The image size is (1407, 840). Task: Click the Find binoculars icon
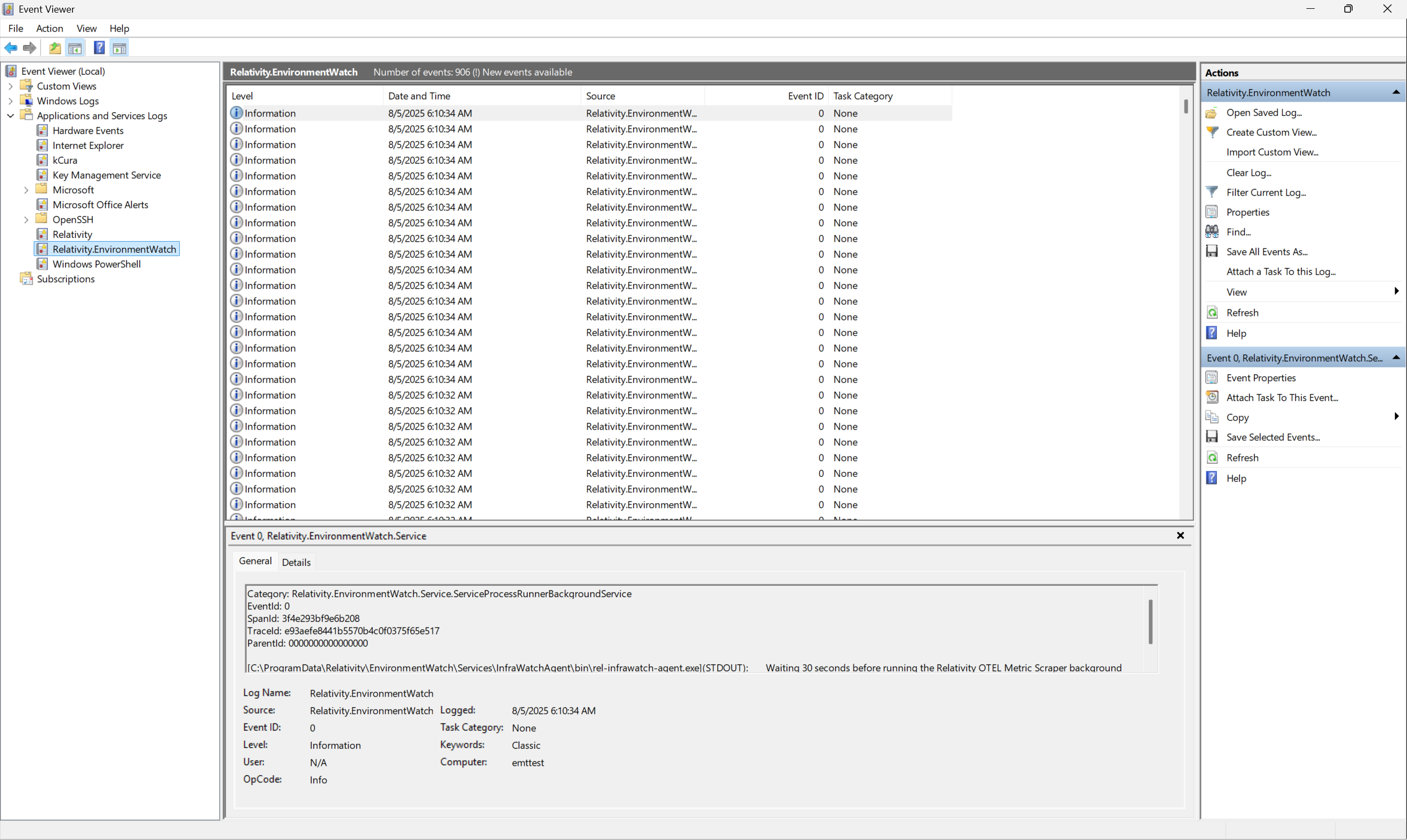[1212, 231]
